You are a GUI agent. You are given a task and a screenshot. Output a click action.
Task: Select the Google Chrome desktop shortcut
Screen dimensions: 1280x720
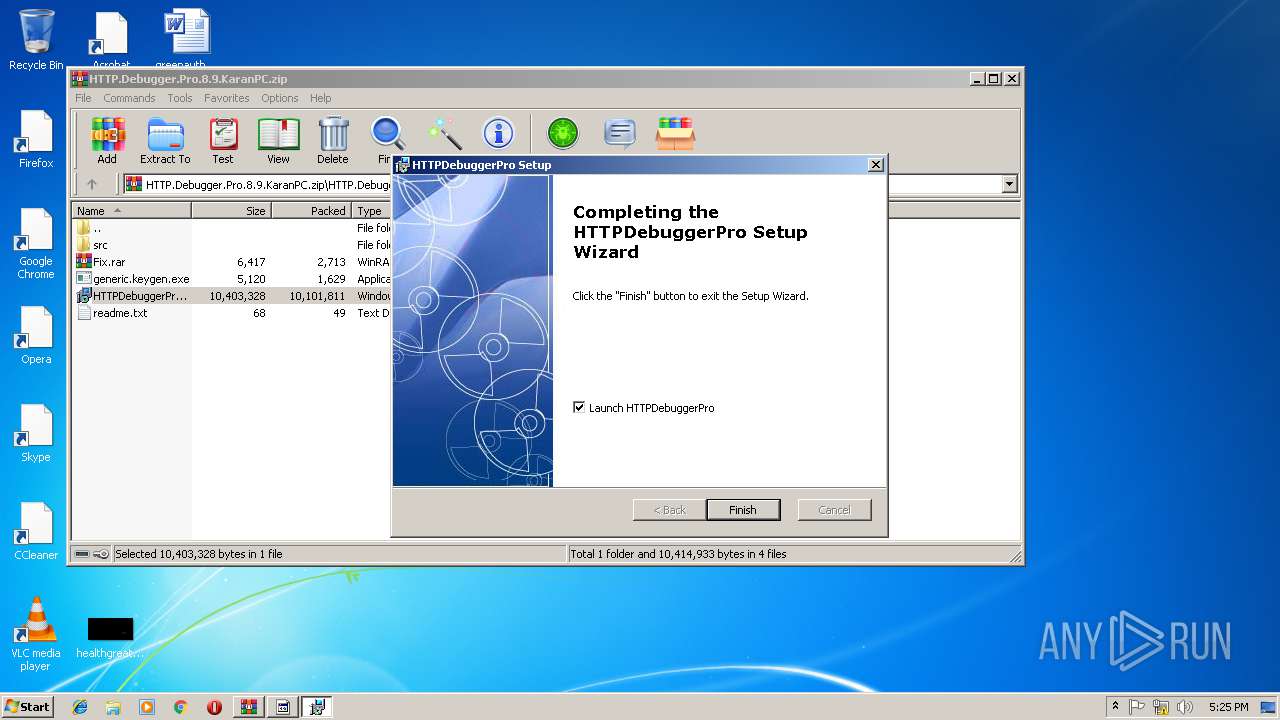click(x=36, y=244)
